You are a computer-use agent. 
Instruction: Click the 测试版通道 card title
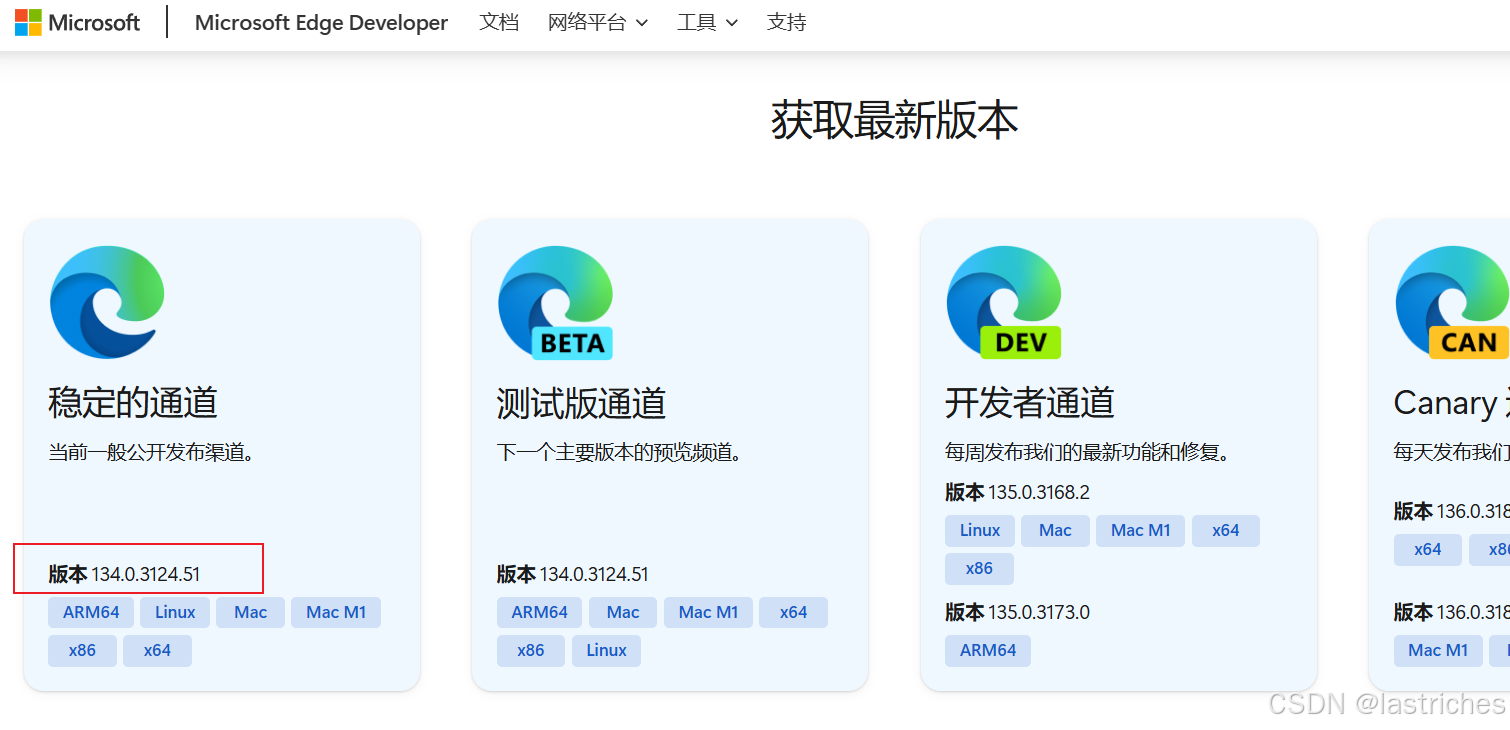(581, 403)
